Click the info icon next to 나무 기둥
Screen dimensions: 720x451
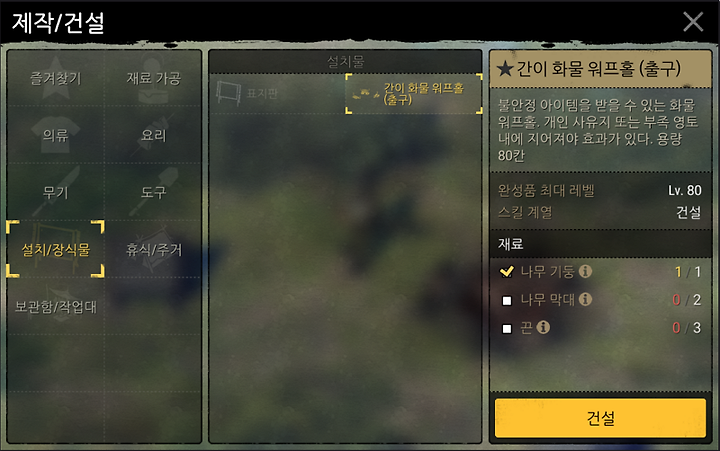click(x=585, y=271)
